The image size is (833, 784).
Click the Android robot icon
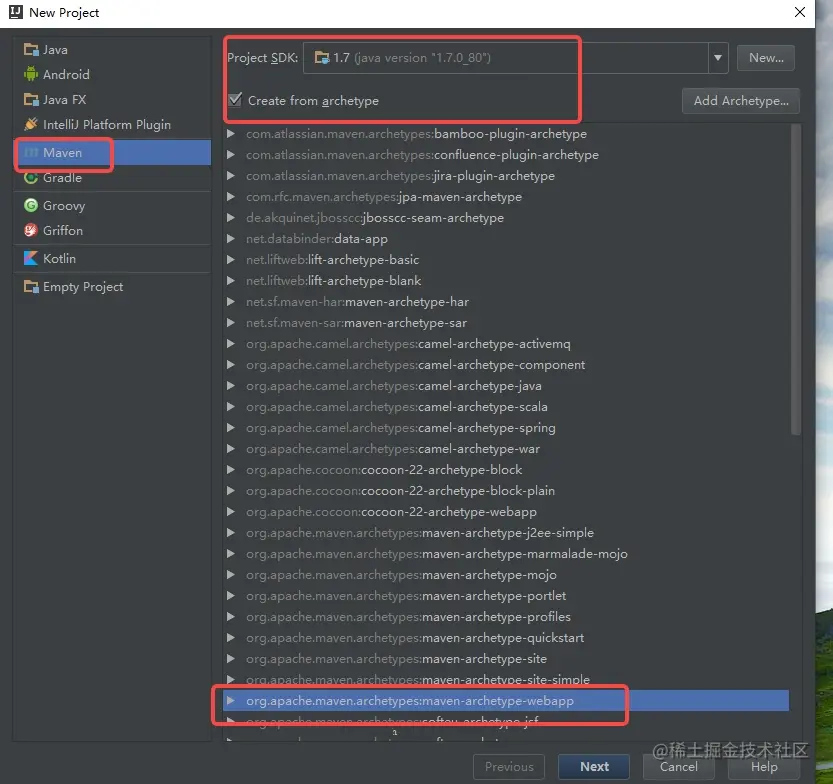pos(31,74)
